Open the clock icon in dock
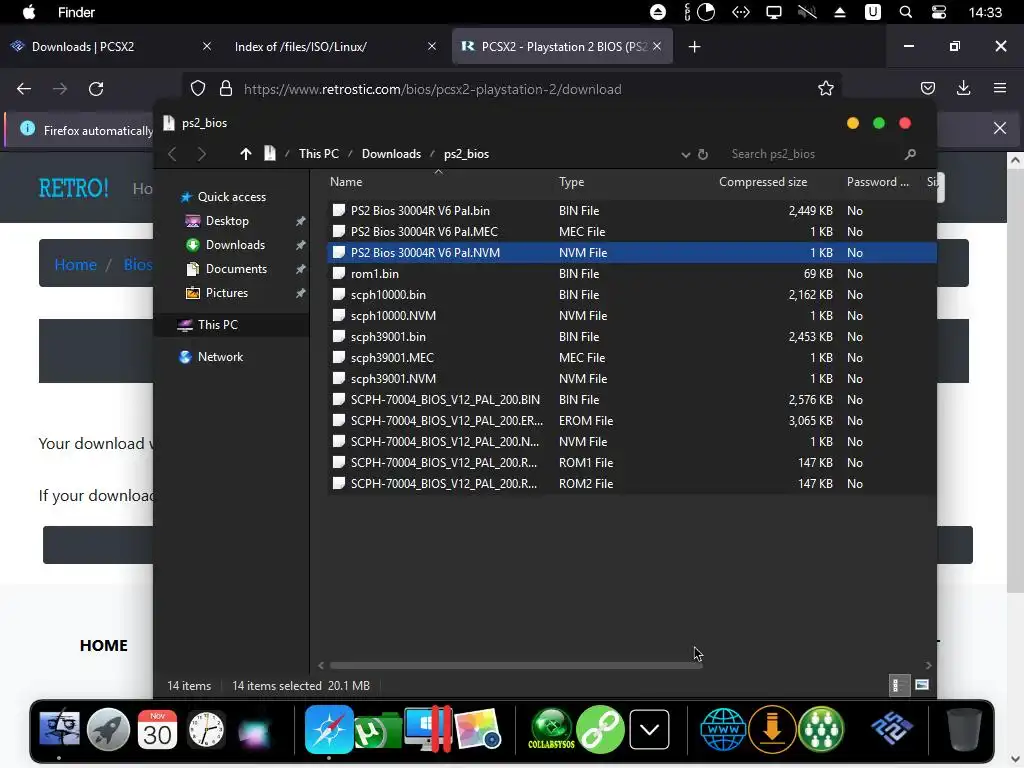 pos(206,729)
